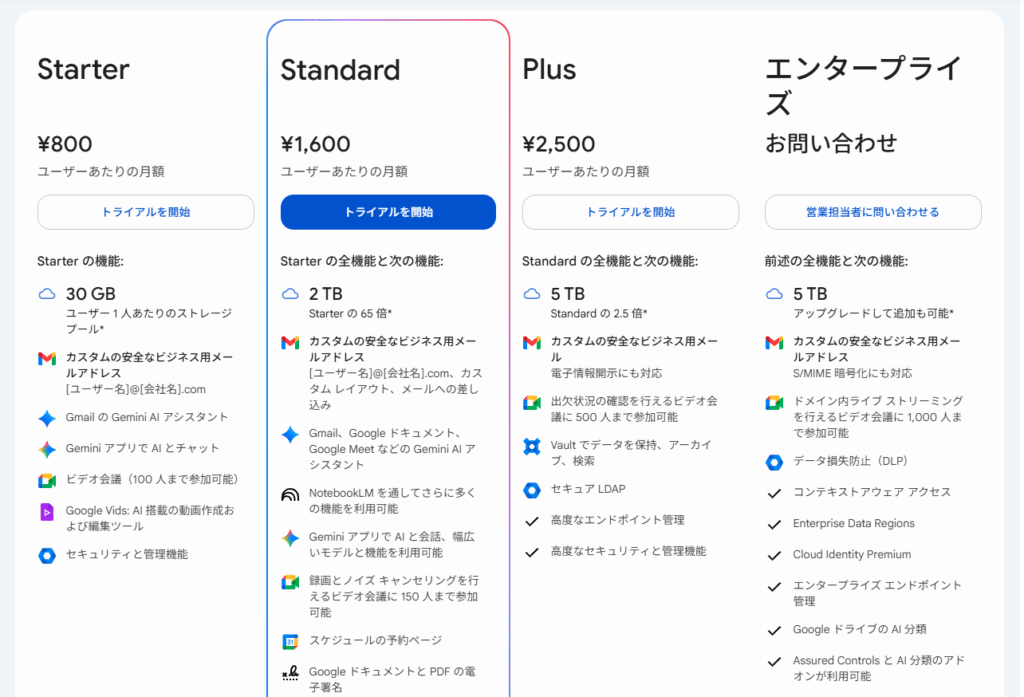1024x697 pixels.
Task: Click the Plus plan トライアルを開始 button
Action: click(x=630, y=212)
